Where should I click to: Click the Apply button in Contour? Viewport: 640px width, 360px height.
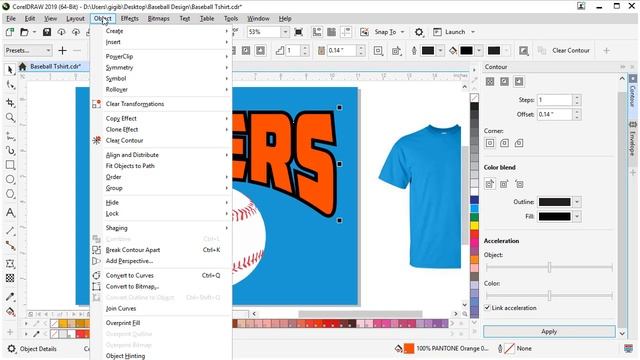pyautogui.click(x=549, y=331)
